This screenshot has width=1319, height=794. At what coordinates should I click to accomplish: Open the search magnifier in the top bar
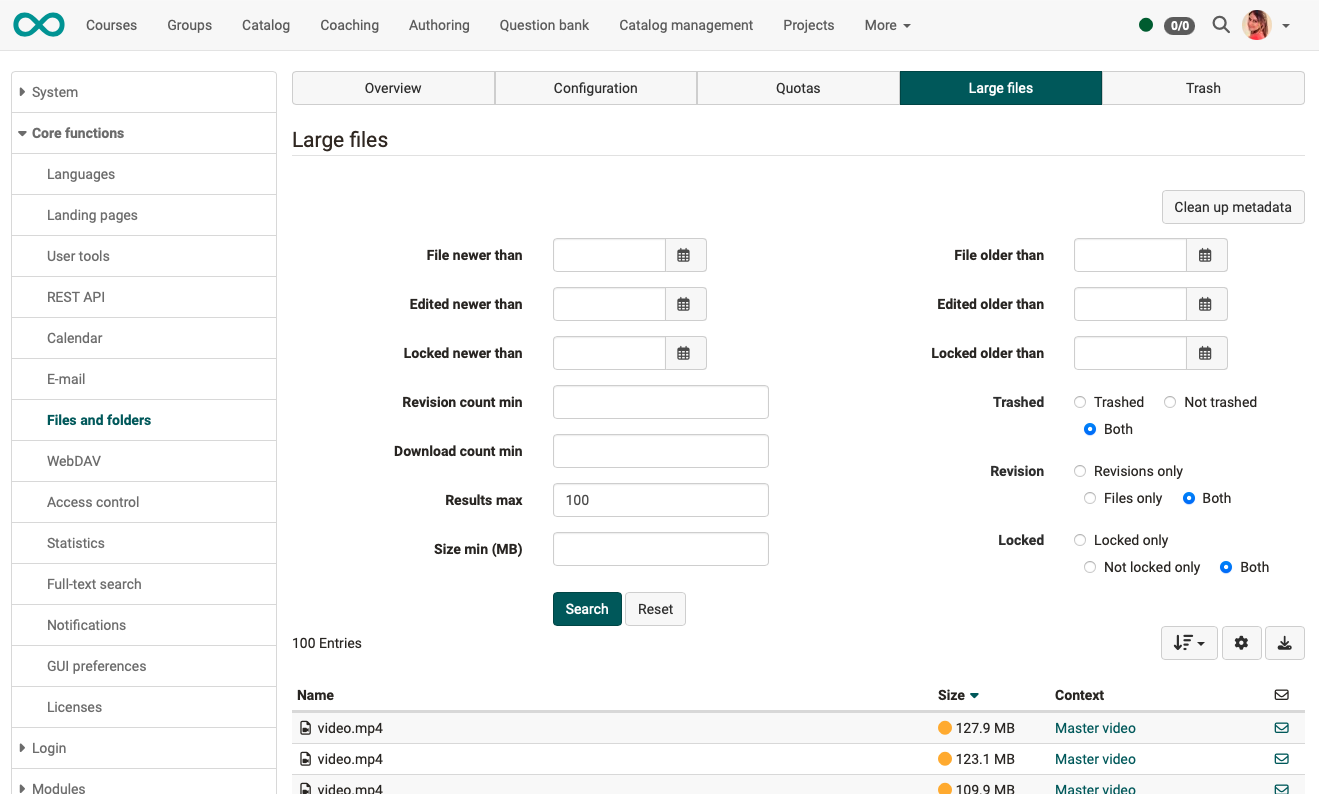pyautogui.click(x=1220, y=25)
